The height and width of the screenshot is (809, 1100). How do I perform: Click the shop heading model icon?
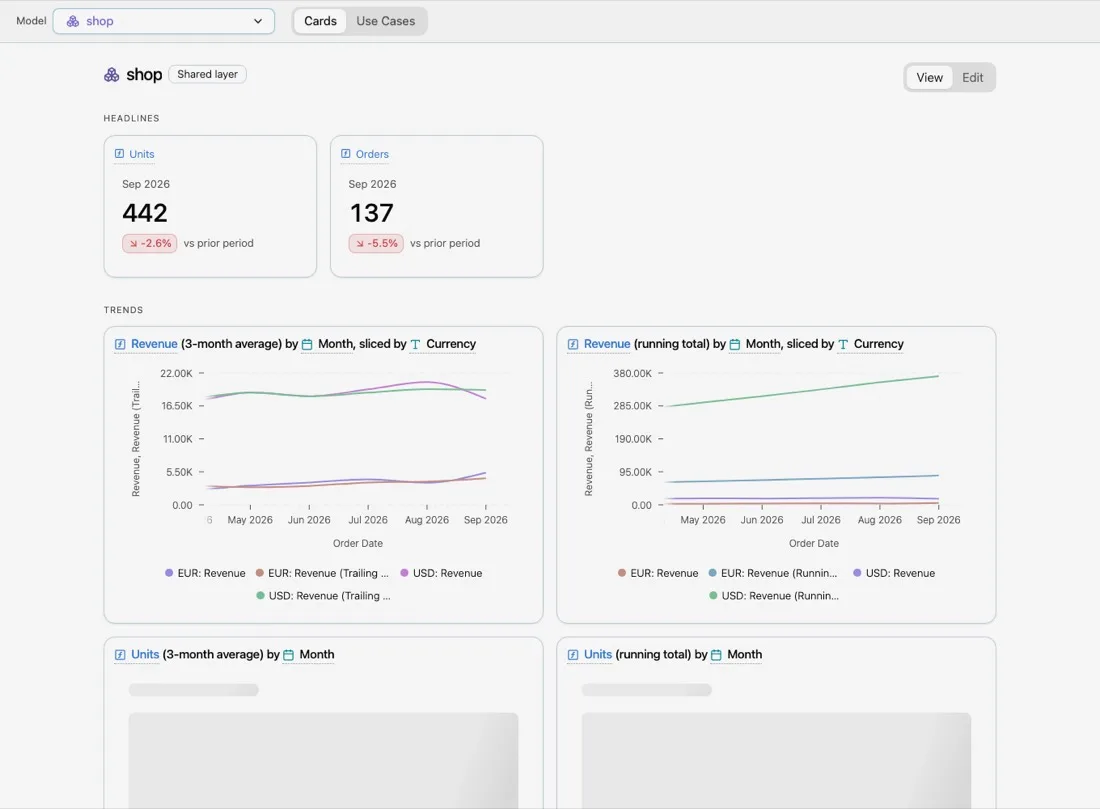(112, 74)
